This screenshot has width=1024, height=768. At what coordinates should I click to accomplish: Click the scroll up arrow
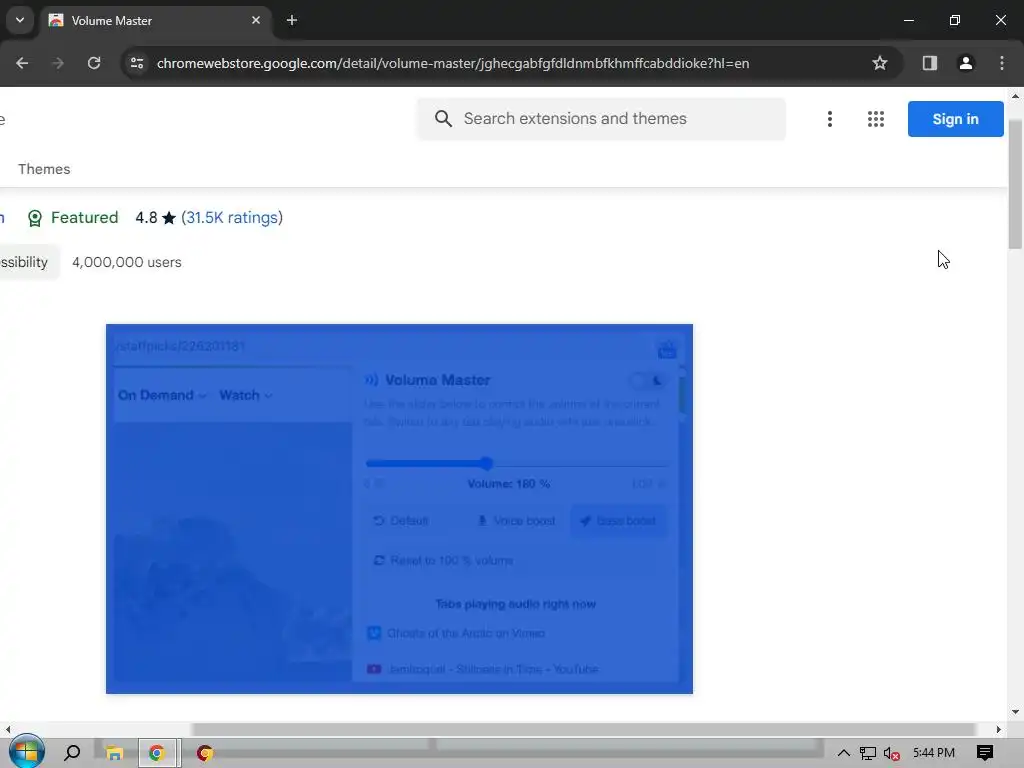[1015, 96]
